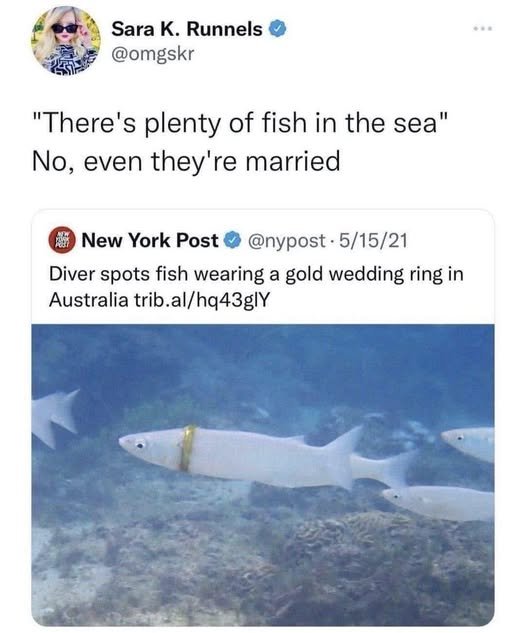This screenshot has width=526, height=633.
Task: Click the three-dot more options icon
Action: pos(483,29)
